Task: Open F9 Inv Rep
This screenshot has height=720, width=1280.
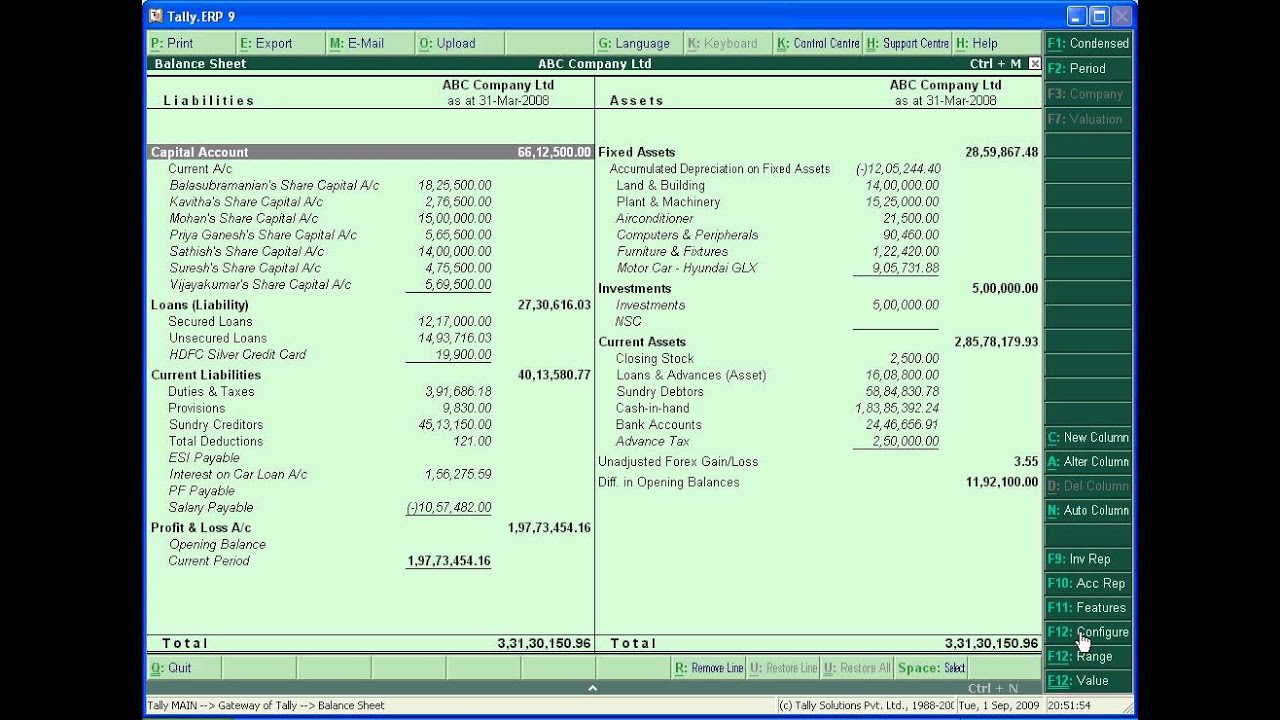Action: click(1088, 559)
